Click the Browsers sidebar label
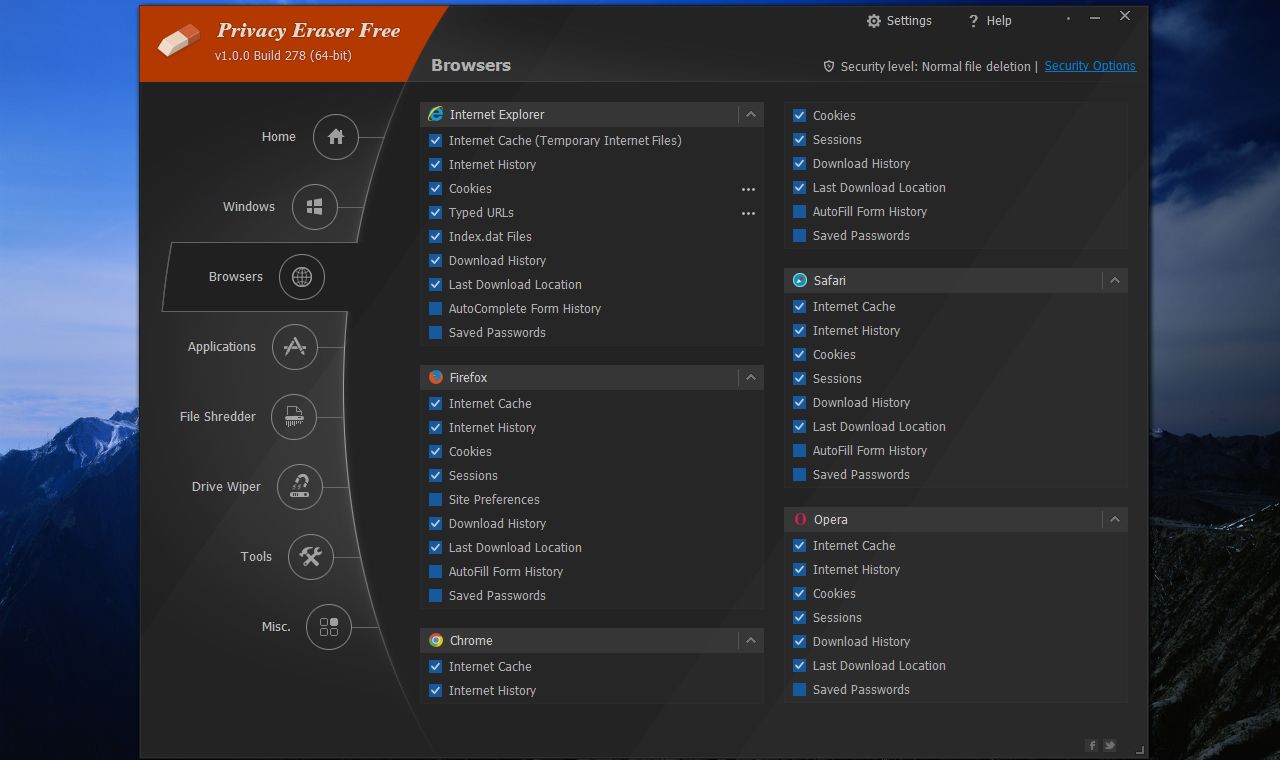1280x760 pixels. (x=236, y=277)
